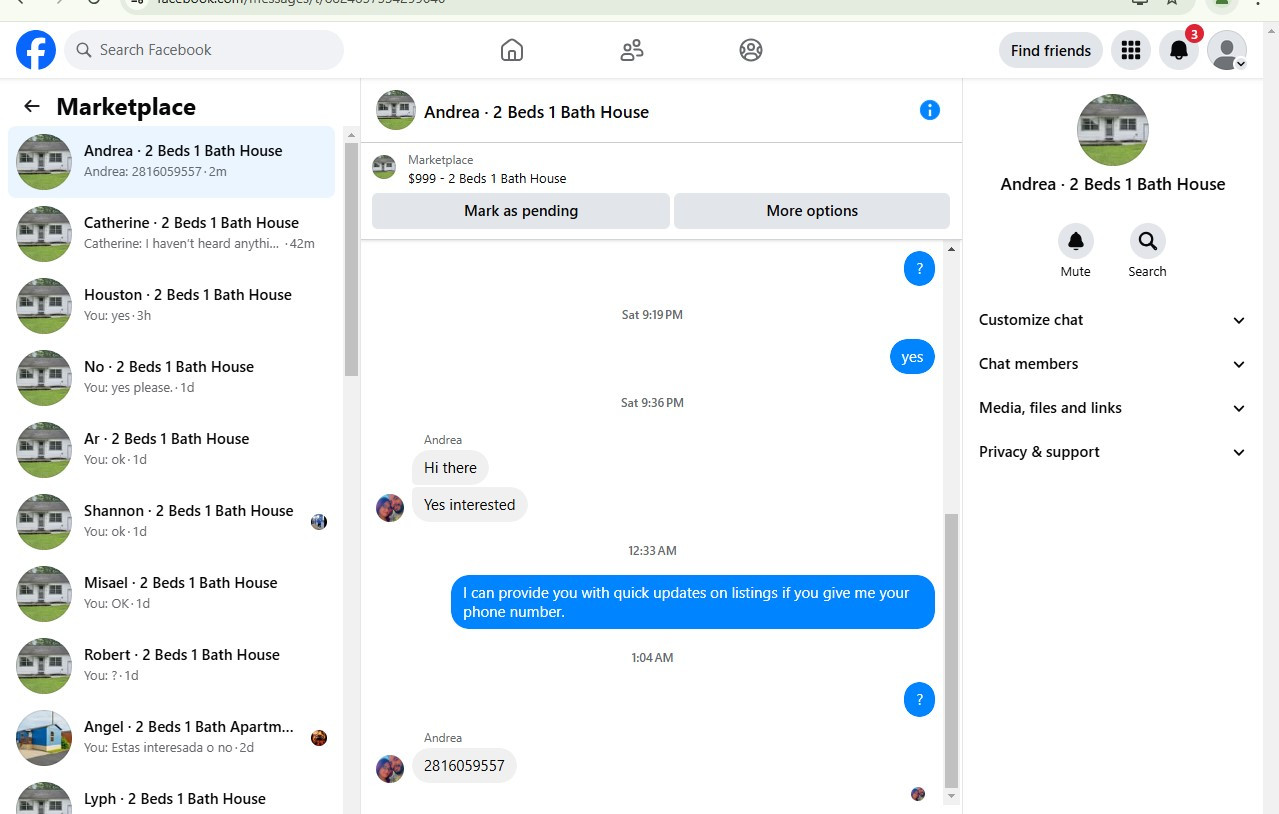Click the seen-by avatar under last message
Viewport: 1279px width, 814px height.
(x=918, y=794)
